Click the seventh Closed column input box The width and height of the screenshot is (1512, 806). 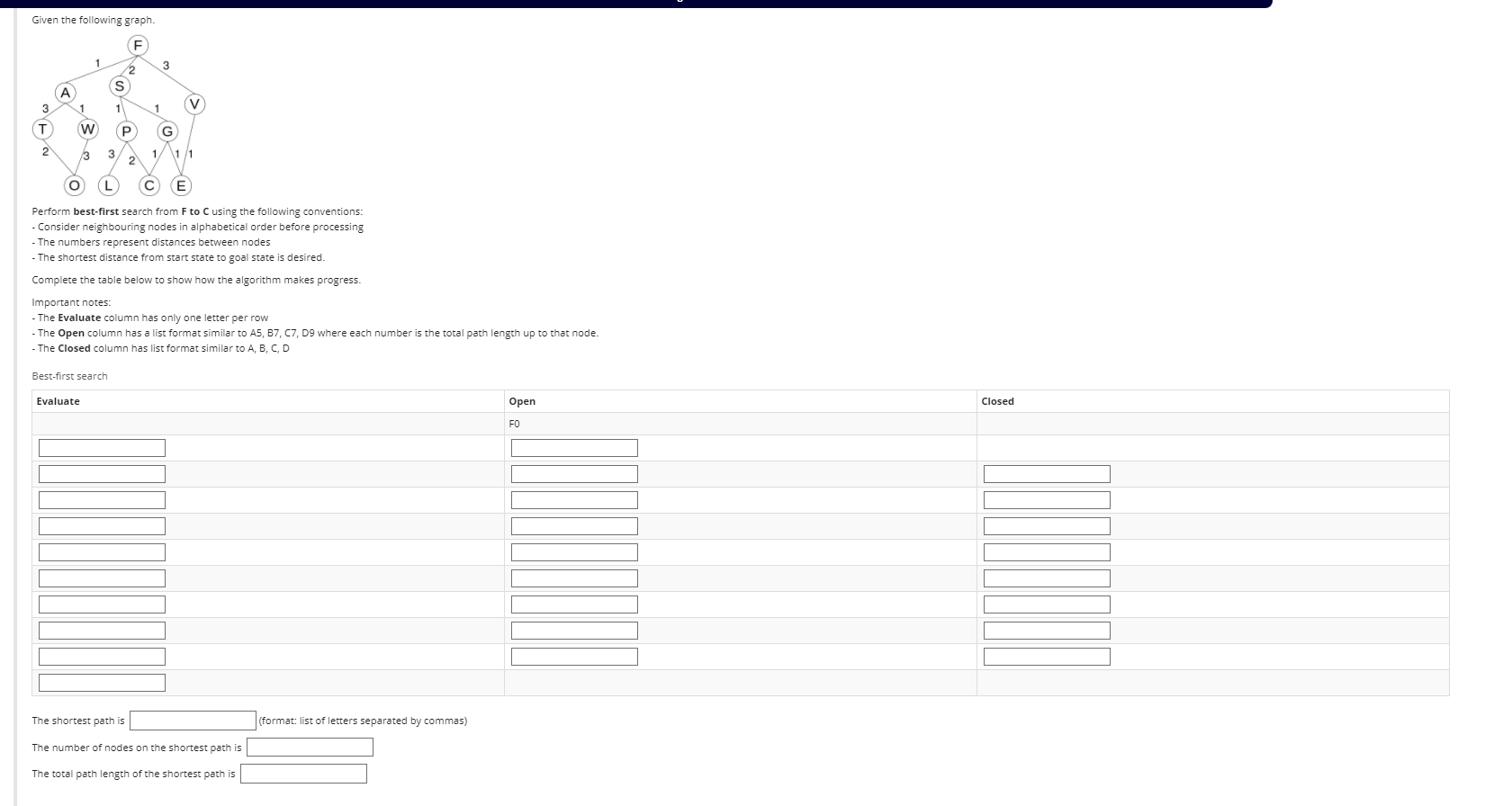[x=1047, y=631]
